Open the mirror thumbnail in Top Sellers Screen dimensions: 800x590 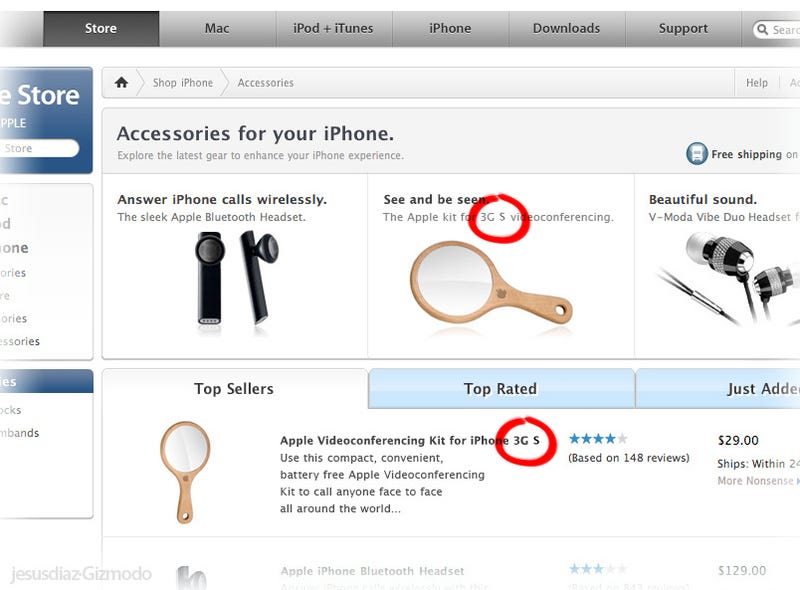point(185,472)
